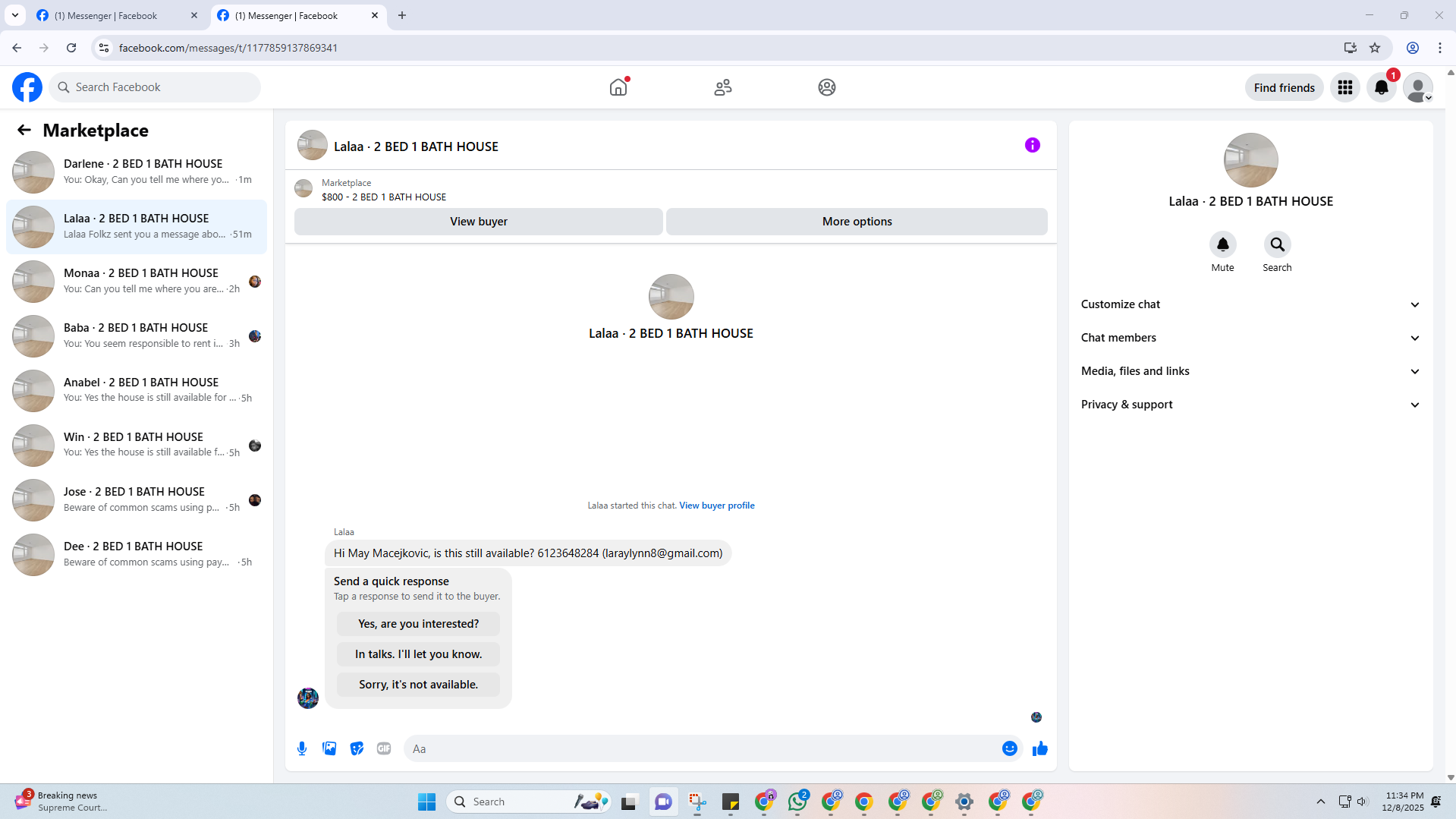
Task: Open the notifications bell
Action: (1382, 87)
